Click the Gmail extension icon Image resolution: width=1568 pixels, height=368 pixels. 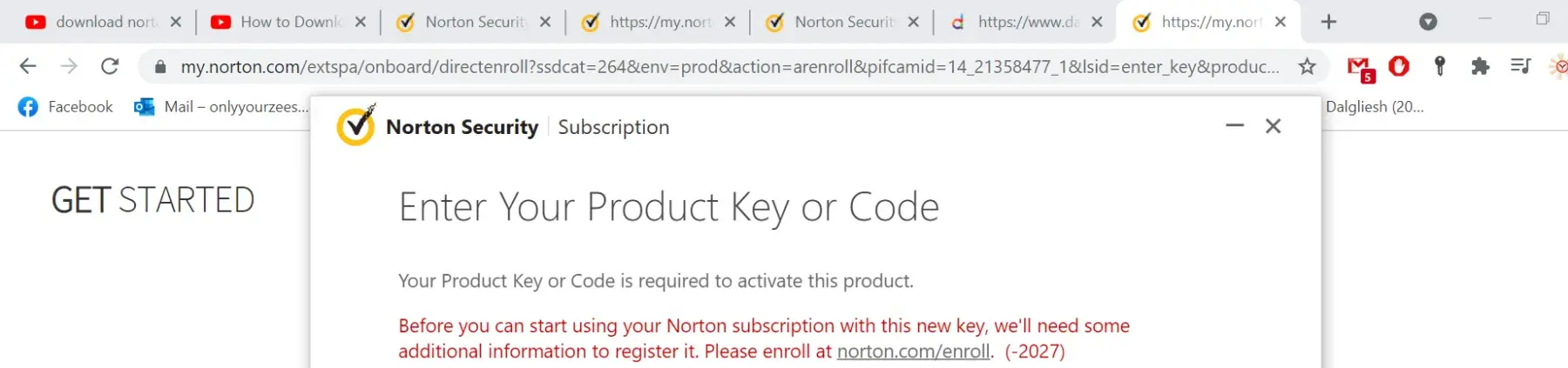click(x=1360, y=67)
